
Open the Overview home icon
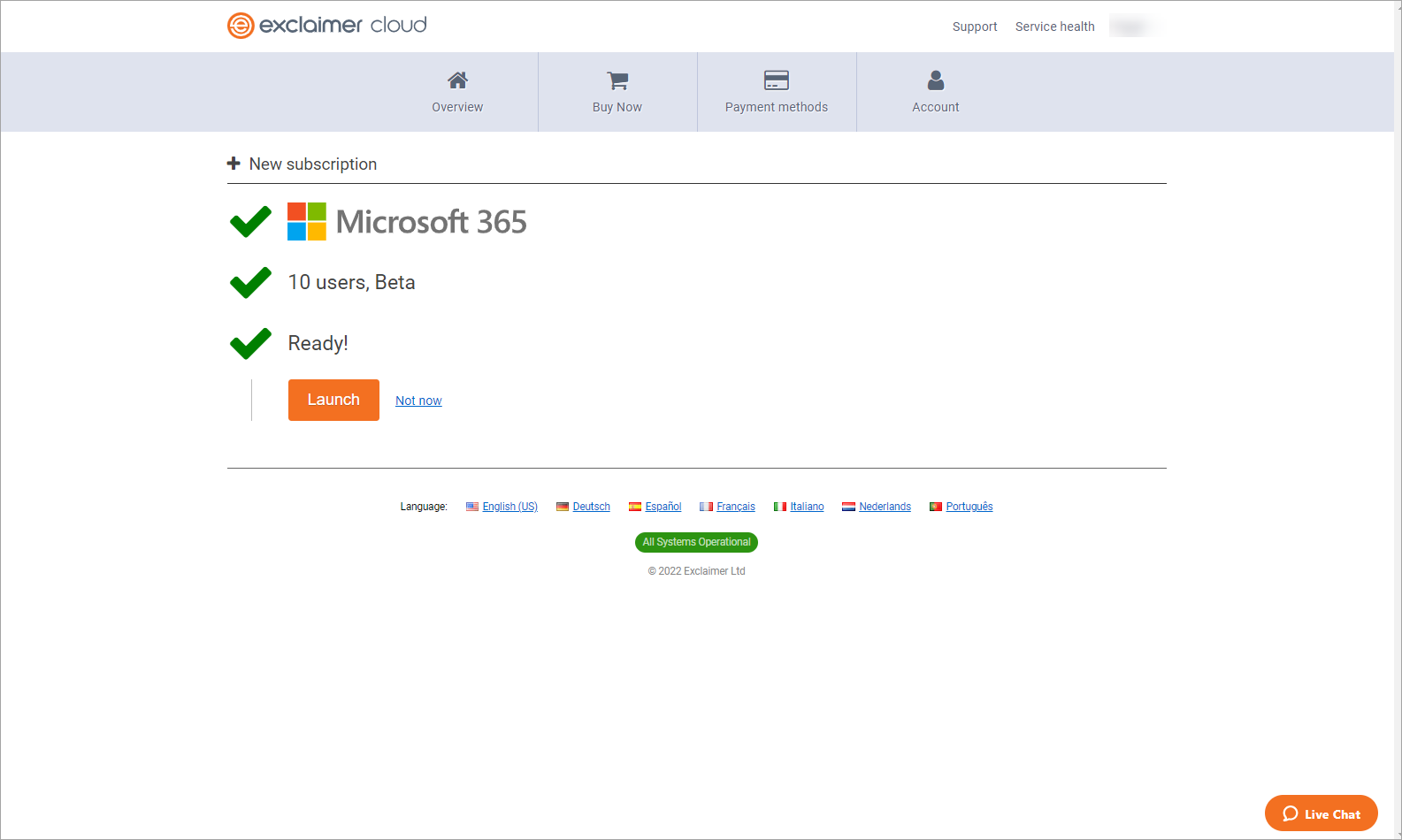pos(457,80)
